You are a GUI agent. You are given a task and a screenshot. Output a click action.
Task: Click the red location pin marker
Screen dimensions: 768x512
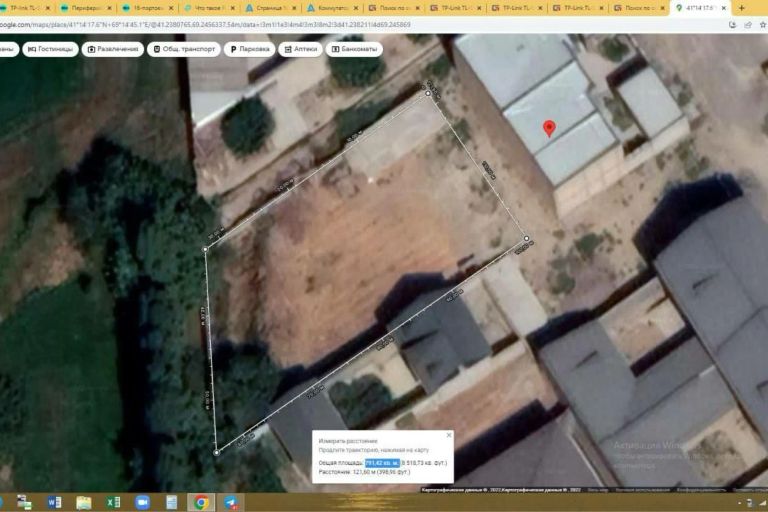548,128
